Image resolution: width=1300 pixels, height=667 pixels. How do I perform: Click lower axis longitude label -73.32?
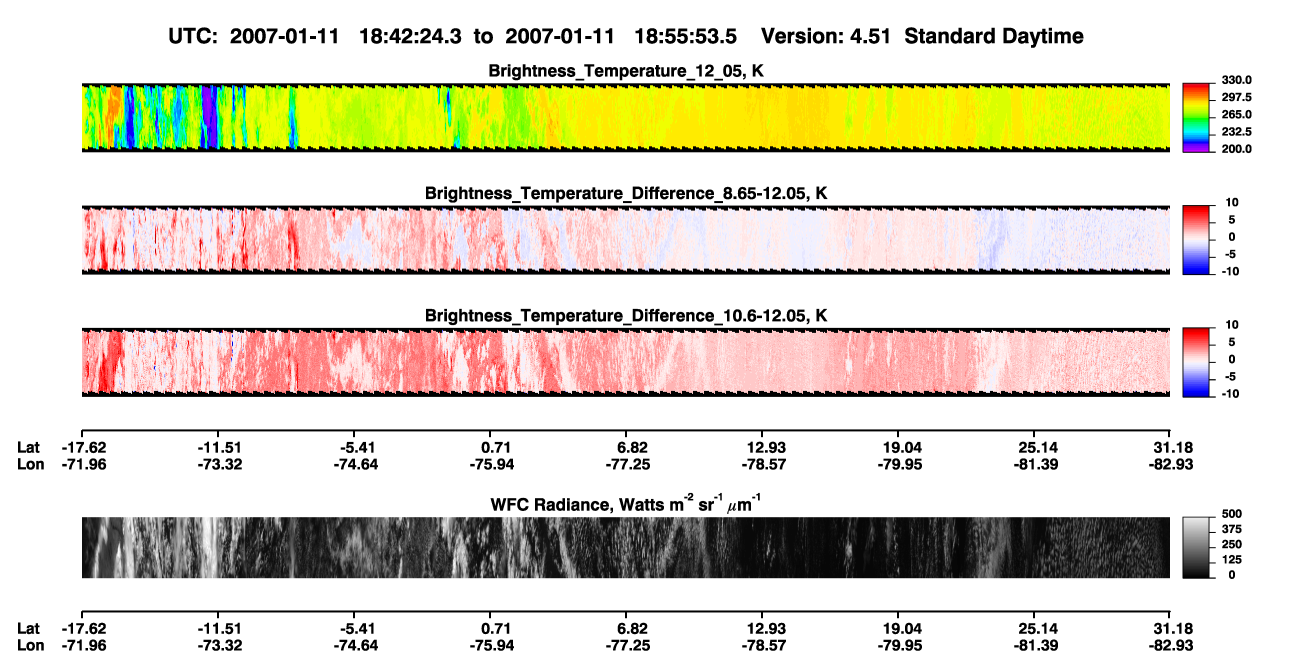[218, 645]
